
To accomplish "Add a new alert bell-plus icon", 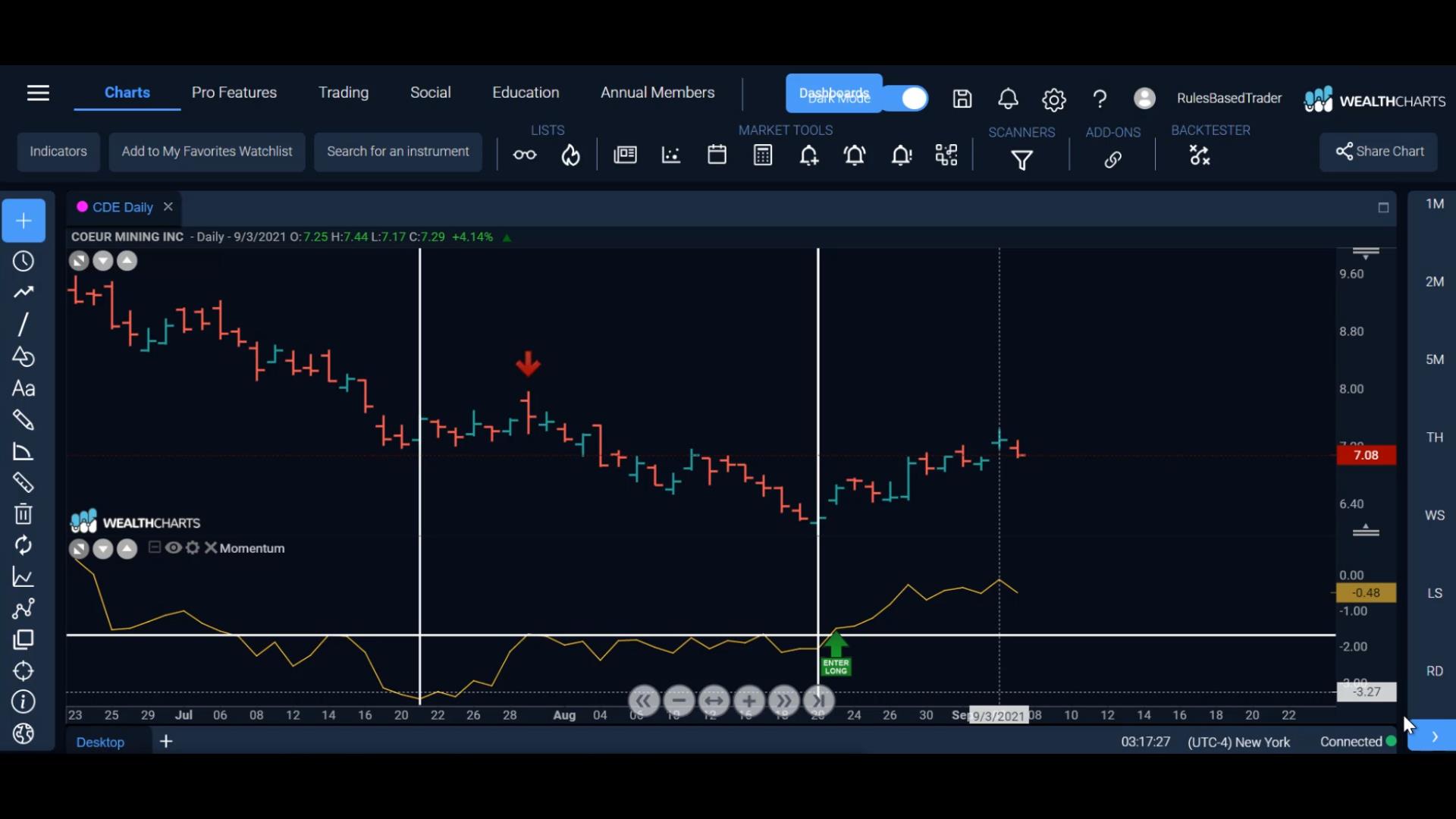I will tap(808, 155).
